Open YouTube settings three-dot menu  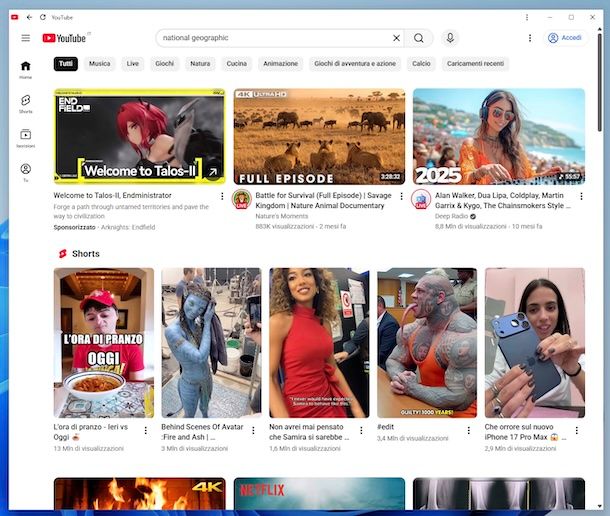pyautogui.click(x=530, y=38)
